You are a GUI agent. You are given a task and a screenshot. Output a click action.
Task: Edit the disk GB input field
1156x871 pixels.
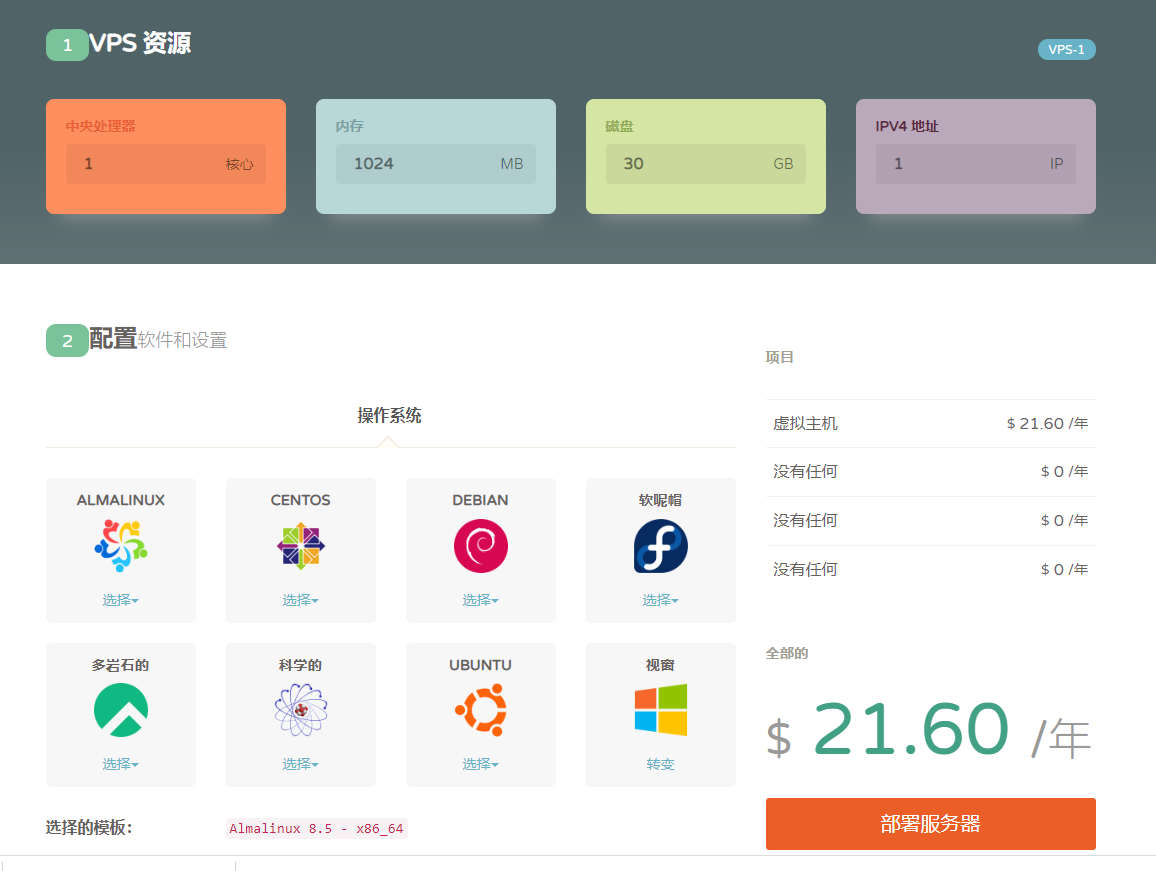706,164
